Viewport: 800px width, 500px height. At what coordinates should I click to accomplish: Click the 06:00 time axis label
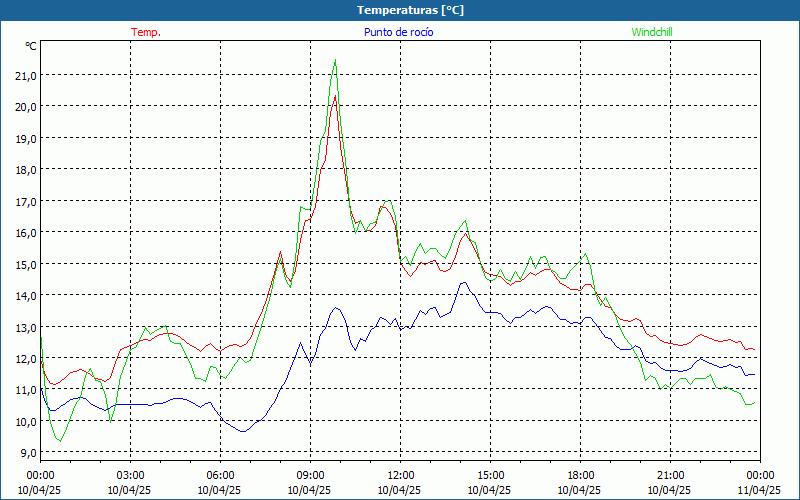click(220, 475)
